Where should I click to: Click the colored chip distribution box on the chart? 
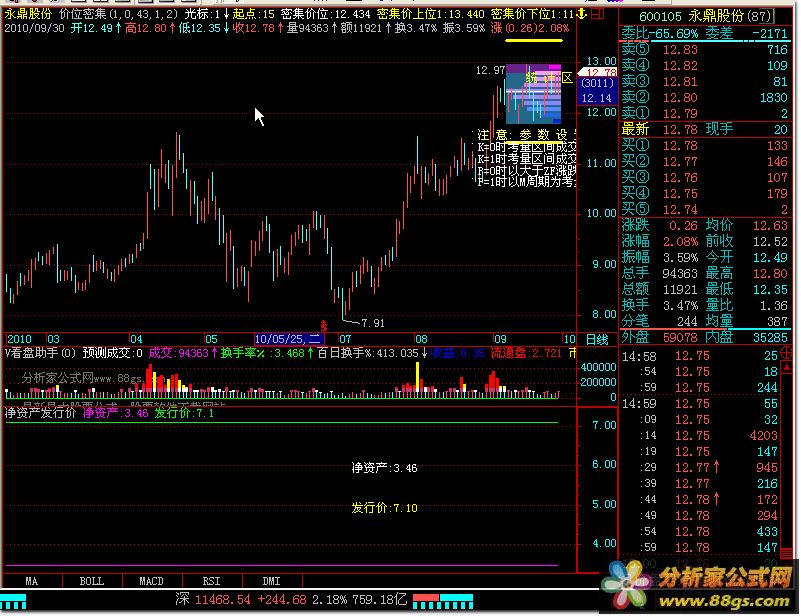(x=533, y=94)
